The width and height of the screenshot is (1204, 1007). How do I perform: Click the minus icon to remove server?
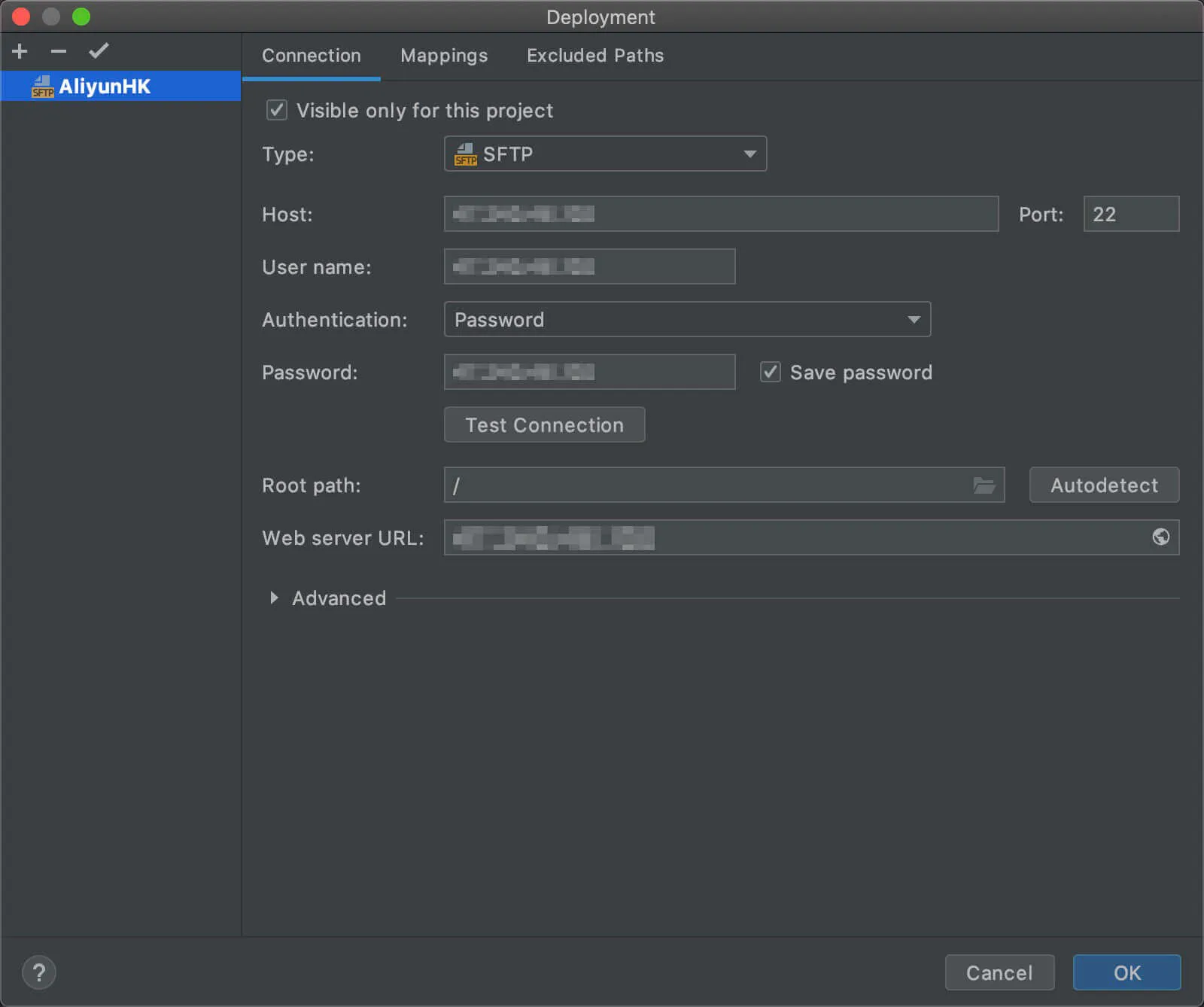[59, 51]
